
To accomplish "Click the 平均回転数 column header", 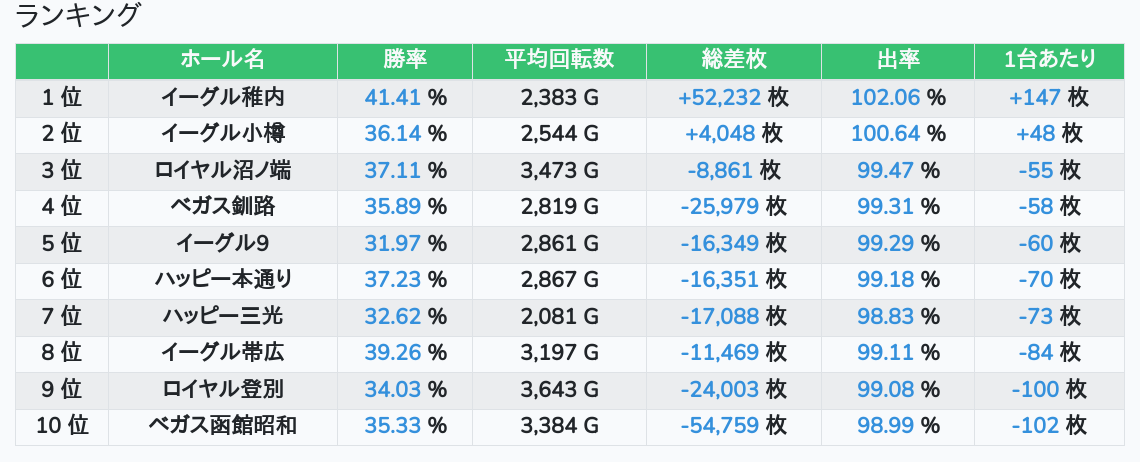I will point(559,60).
